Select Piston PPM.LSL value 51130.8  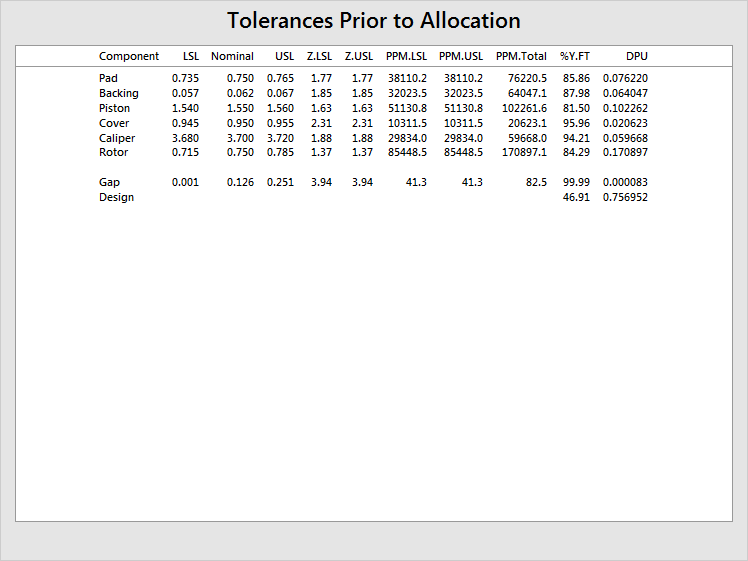click(x=407, y=108)
